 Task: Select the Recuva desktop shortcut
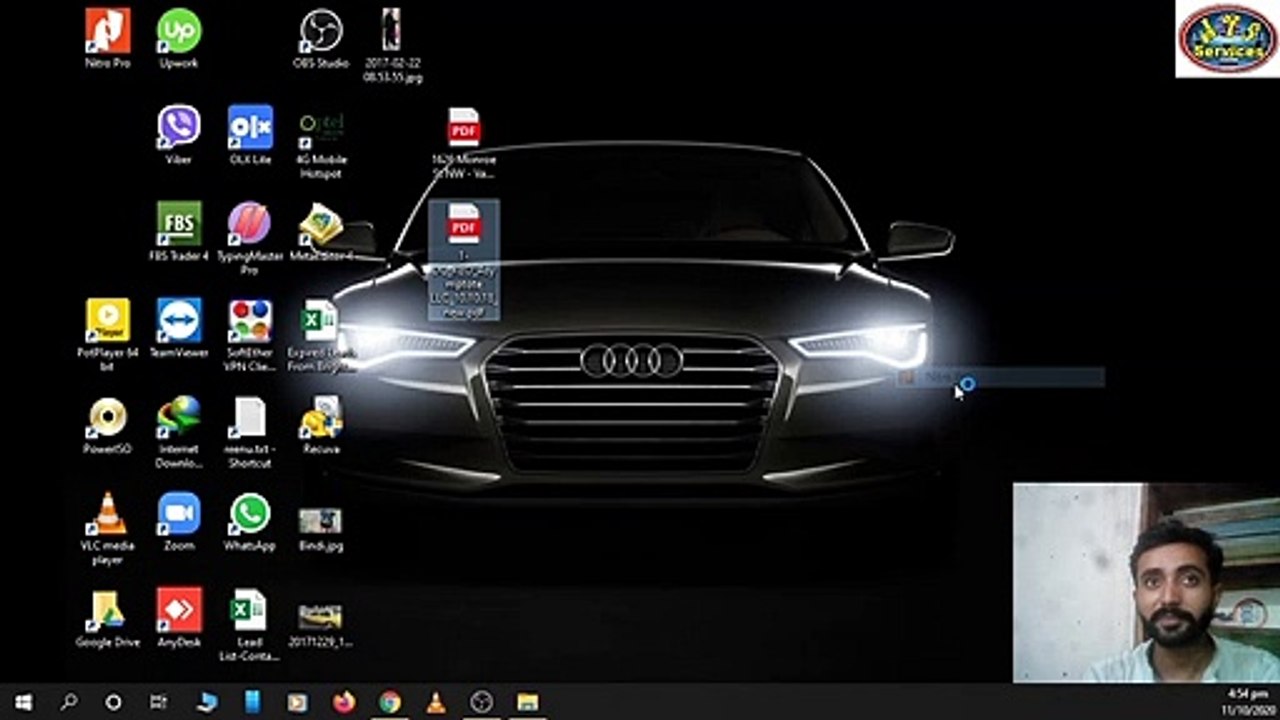[321, 425]
